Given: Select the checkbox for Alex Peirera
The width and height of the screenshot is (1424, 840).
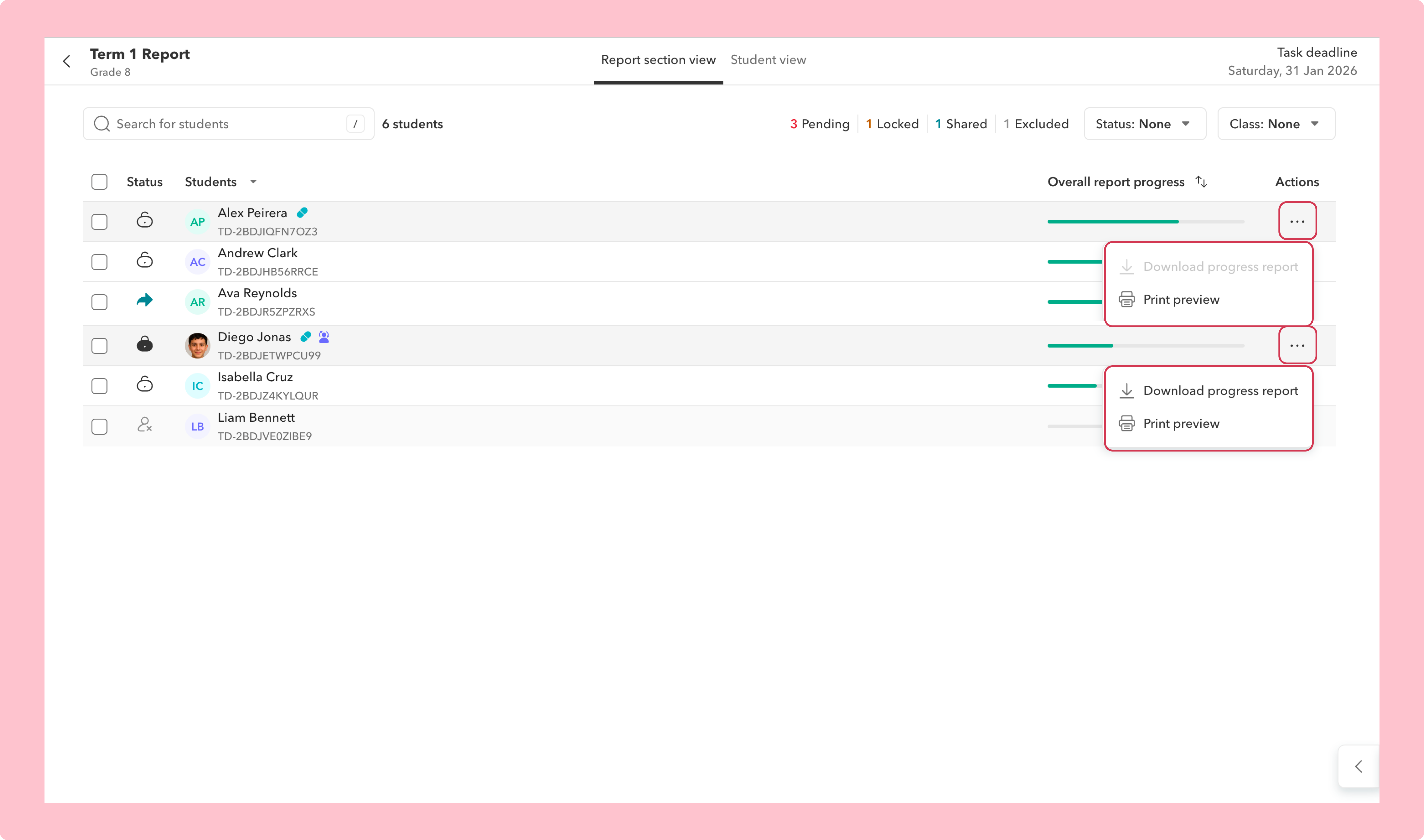Looking at the screenshot, I should click(100, 222).
